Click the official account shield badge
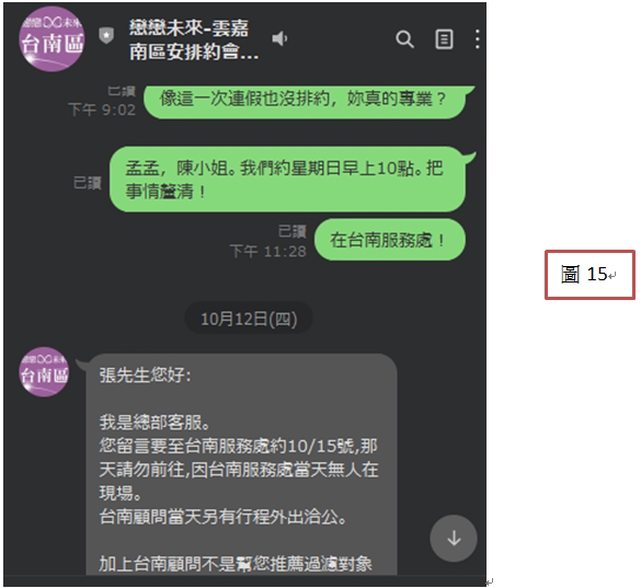The image size is (641, 588). click(106, 36)
